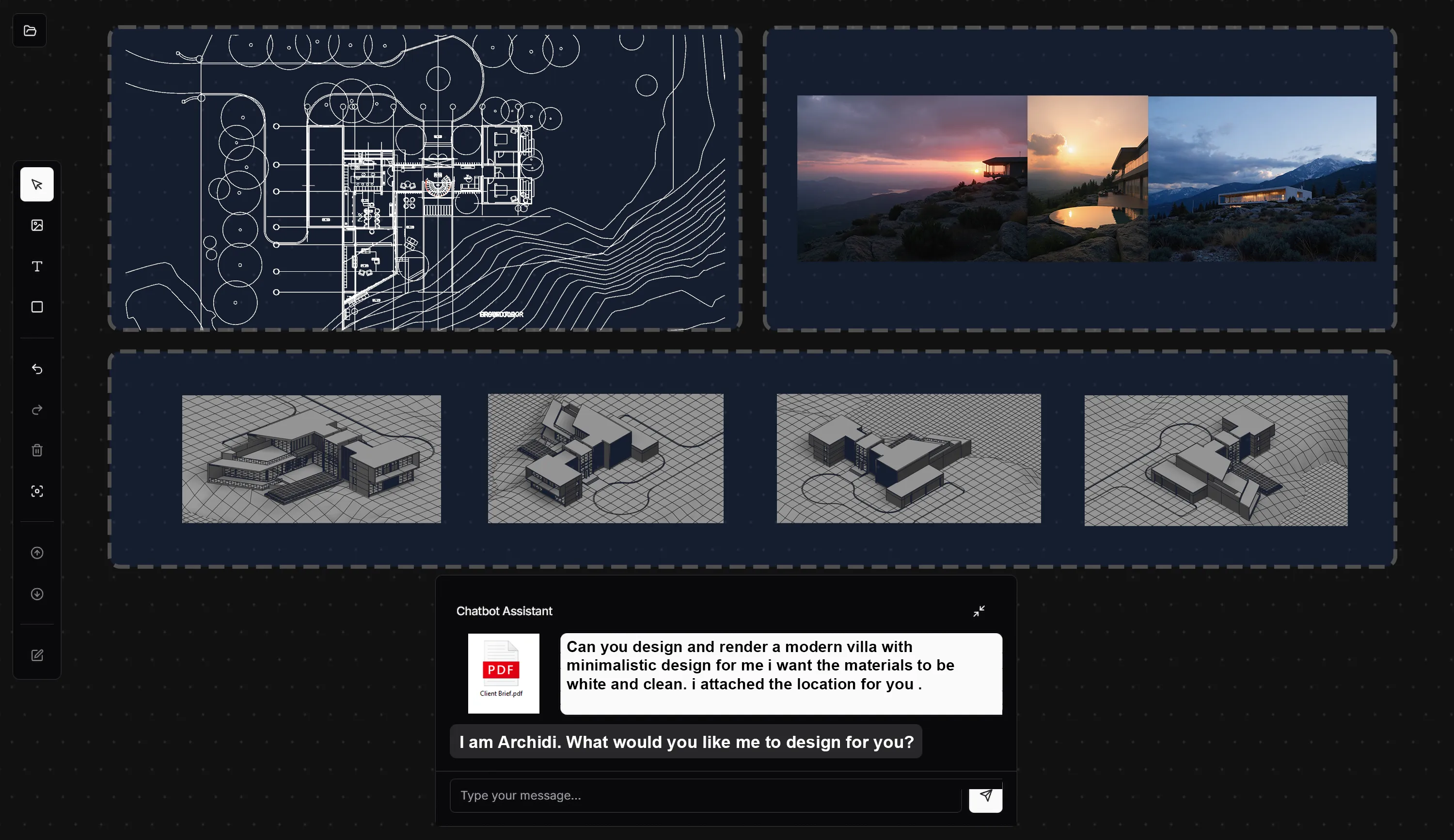Select the first 3D massing model image
Viewport: 1454px width, 840px height.
(311, 459)
